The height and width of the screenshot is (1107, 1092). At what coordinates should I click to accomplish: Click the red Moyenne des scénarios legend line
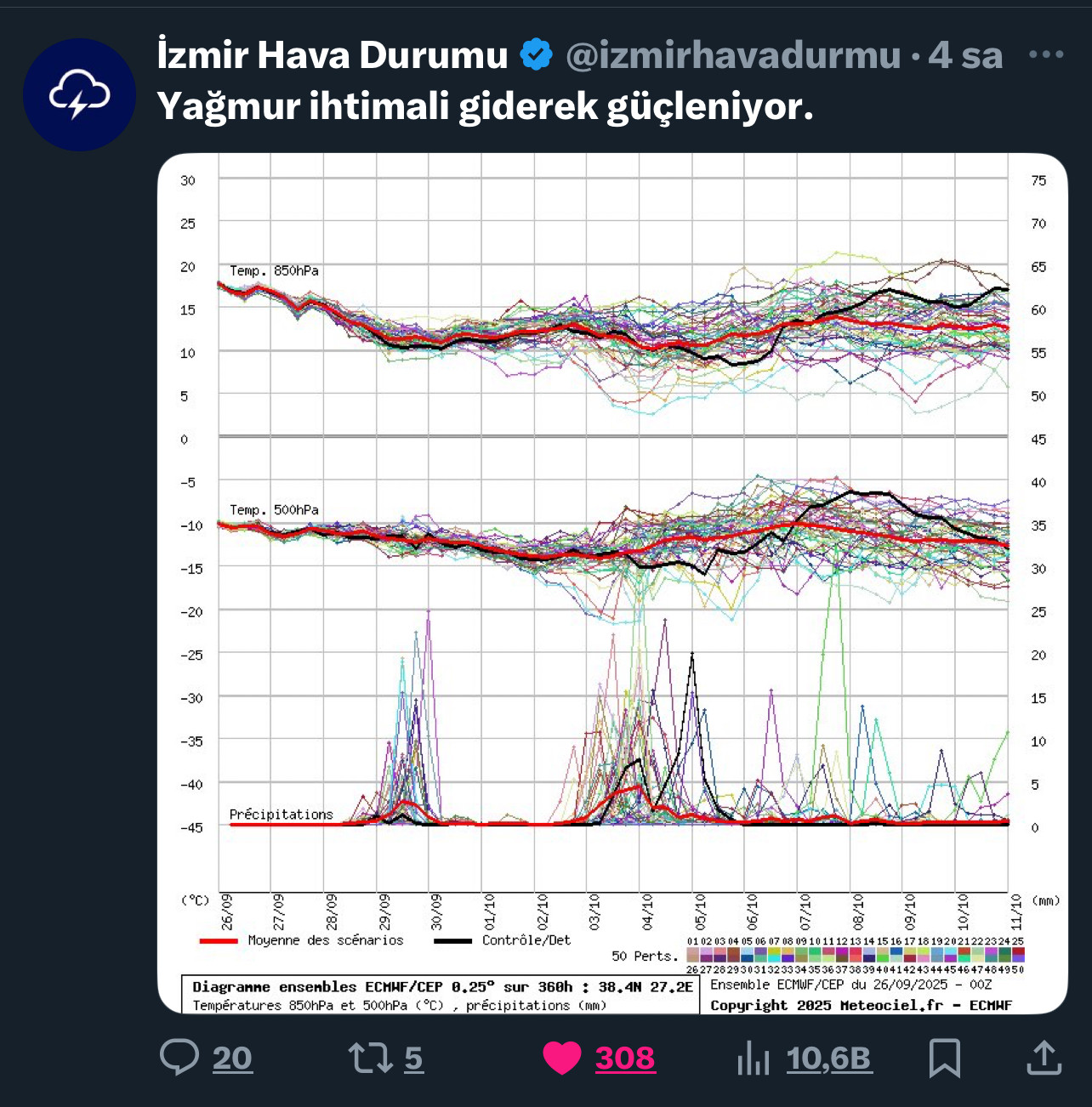pyautogui.click(x=219, y=941)
